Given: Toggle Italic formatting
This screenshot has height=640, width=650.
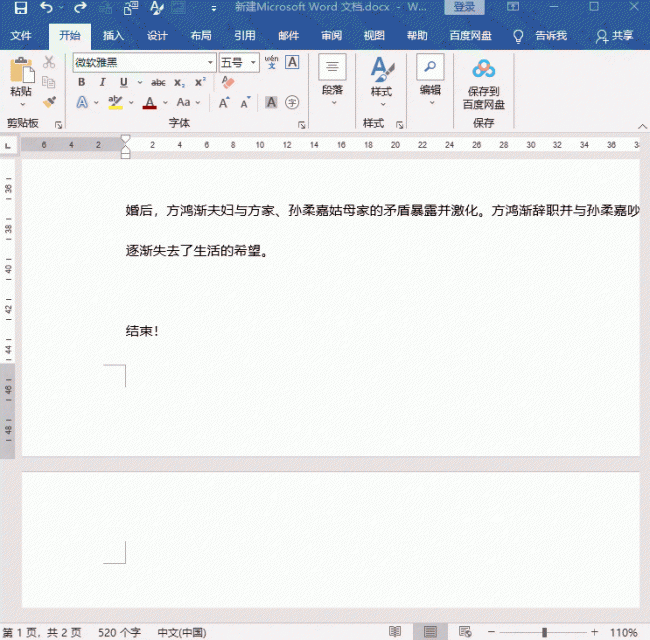Looking at the screenshot, I should [102, 82].
